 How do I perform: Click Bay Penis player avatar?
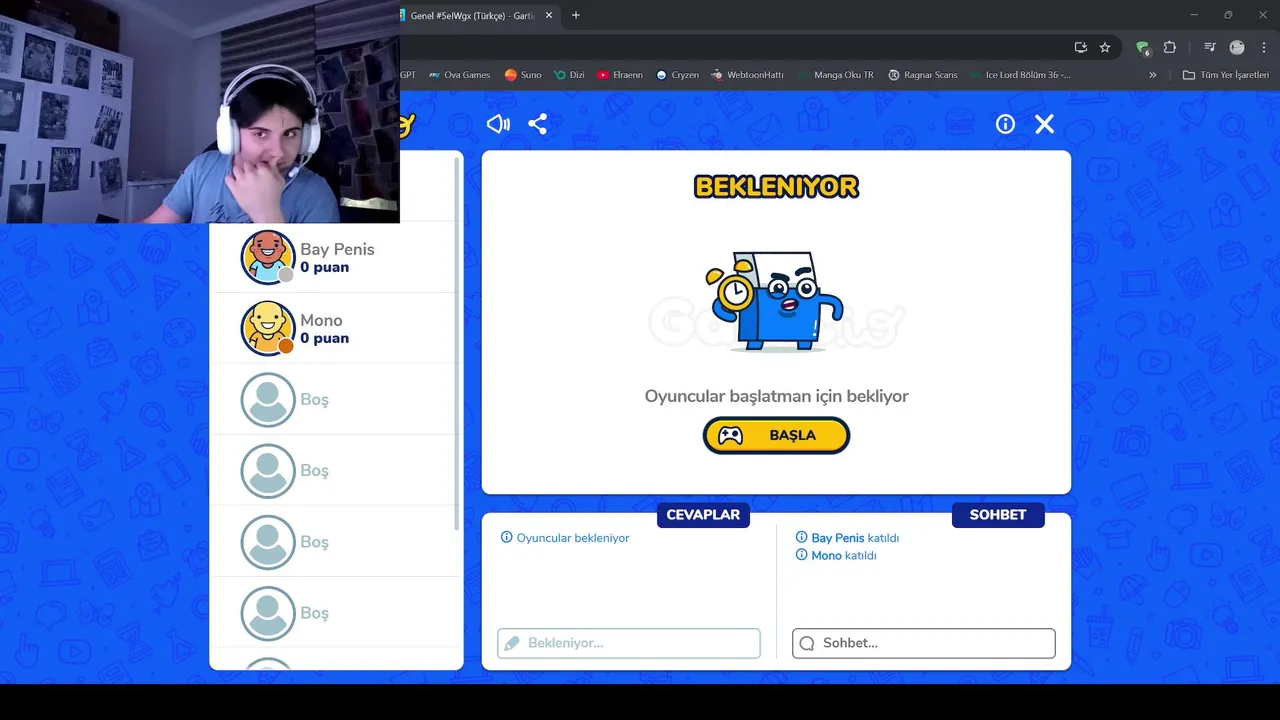coord(267,257)
